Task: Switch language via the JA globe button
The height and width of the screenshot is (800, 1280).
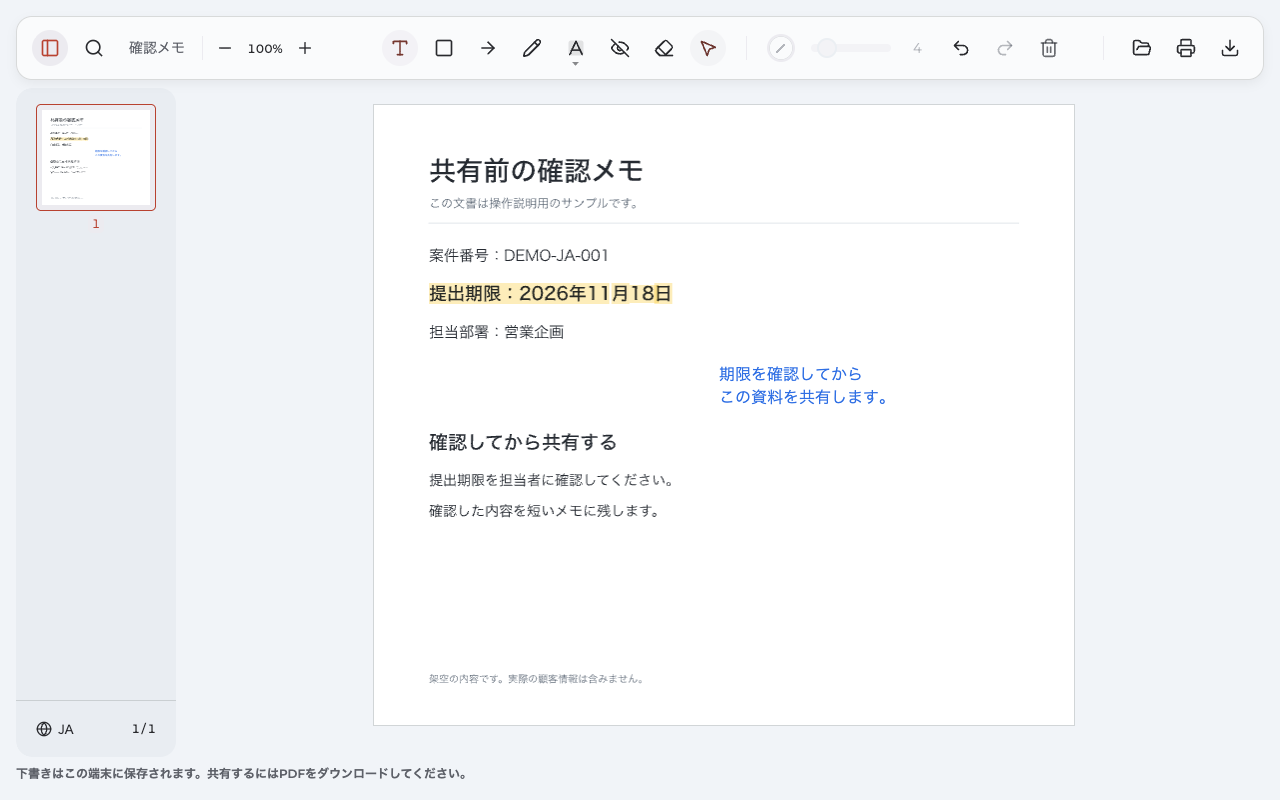Action: click(x=55, y=729)
